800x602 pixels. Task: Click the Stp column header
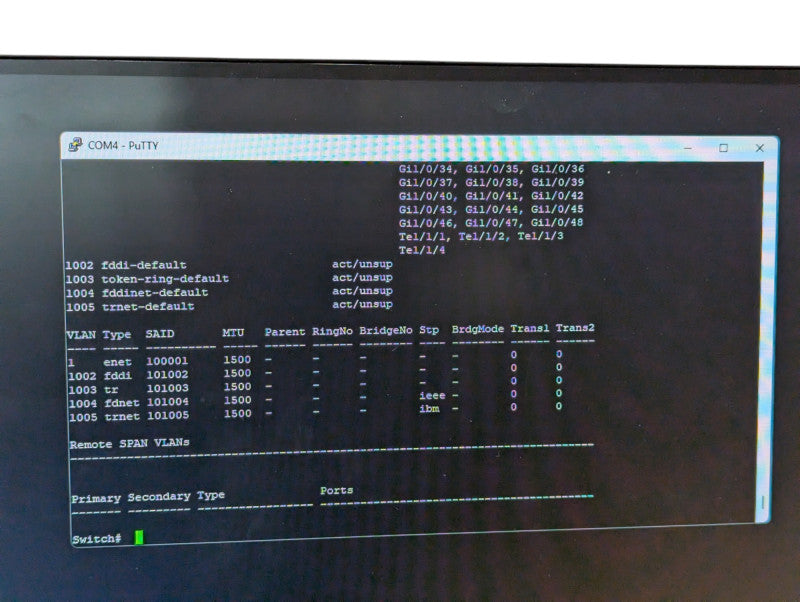pyautogui.click(x=429, y=330)
